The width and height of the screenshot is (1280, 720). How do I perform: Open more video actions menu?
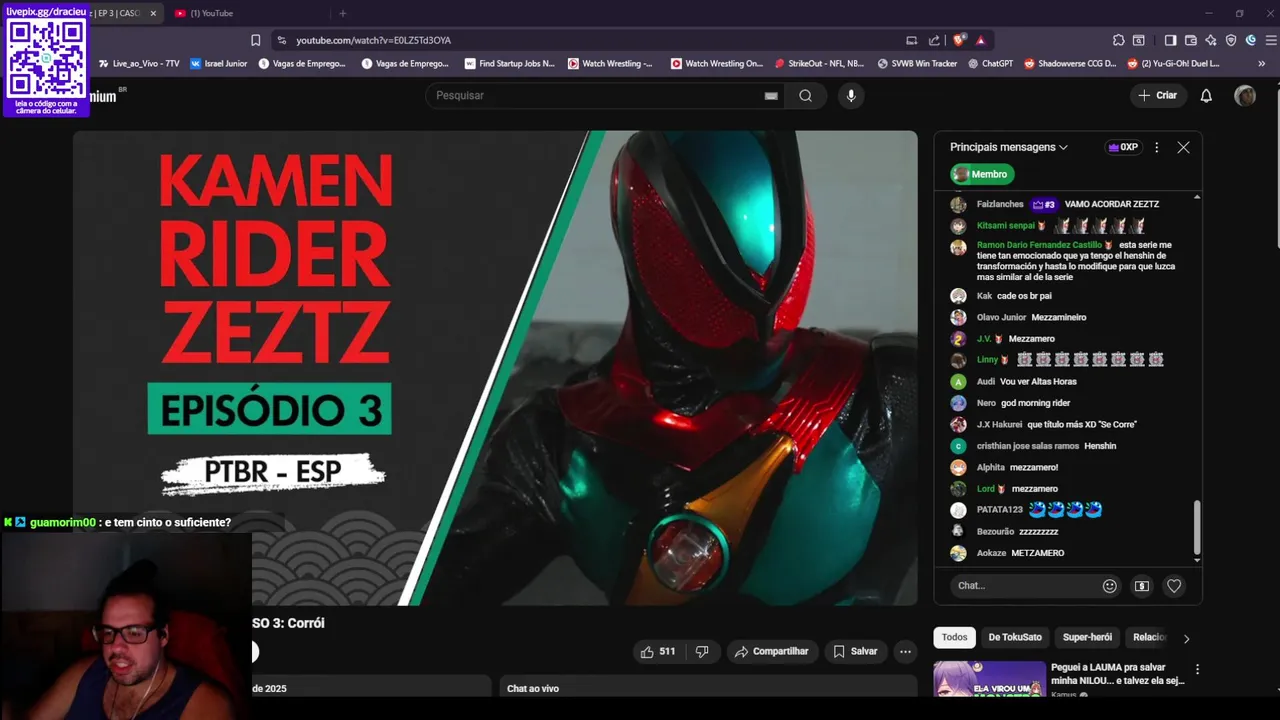coord(905,651)
